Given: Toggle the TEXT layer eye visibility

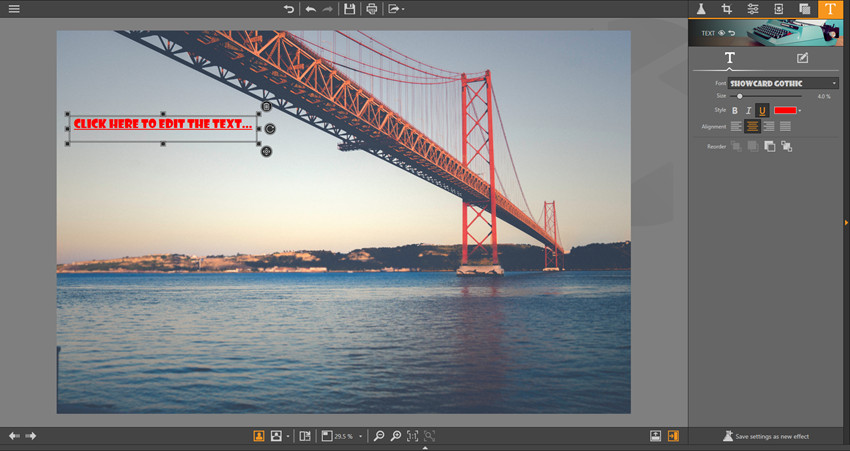Looking at the screenshot, I should point(722,33).
